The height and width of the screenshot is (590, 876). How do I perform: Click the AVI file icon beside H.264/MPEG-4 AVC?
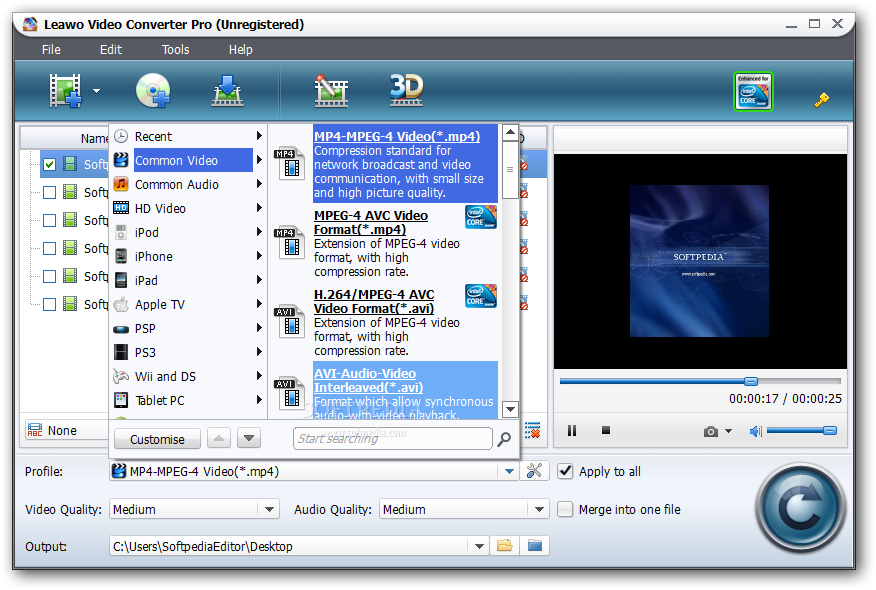click(289, 322)
